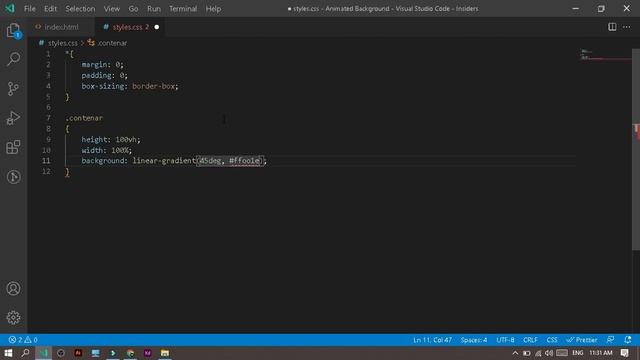This screenshot has width=640, height=360.
Task: Open the More Actions ellipsis in the editor
Action: tap(627, 27)
